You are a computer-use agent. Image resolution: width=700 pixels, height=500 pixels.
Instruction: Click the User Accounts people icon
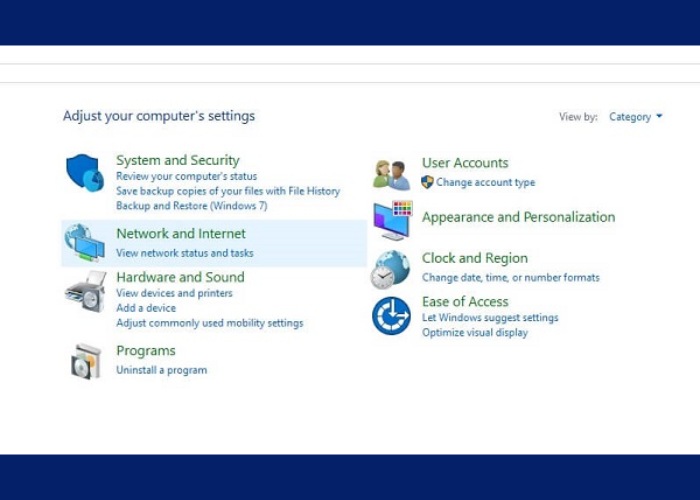pyautogui.click(x=391, y=174)
